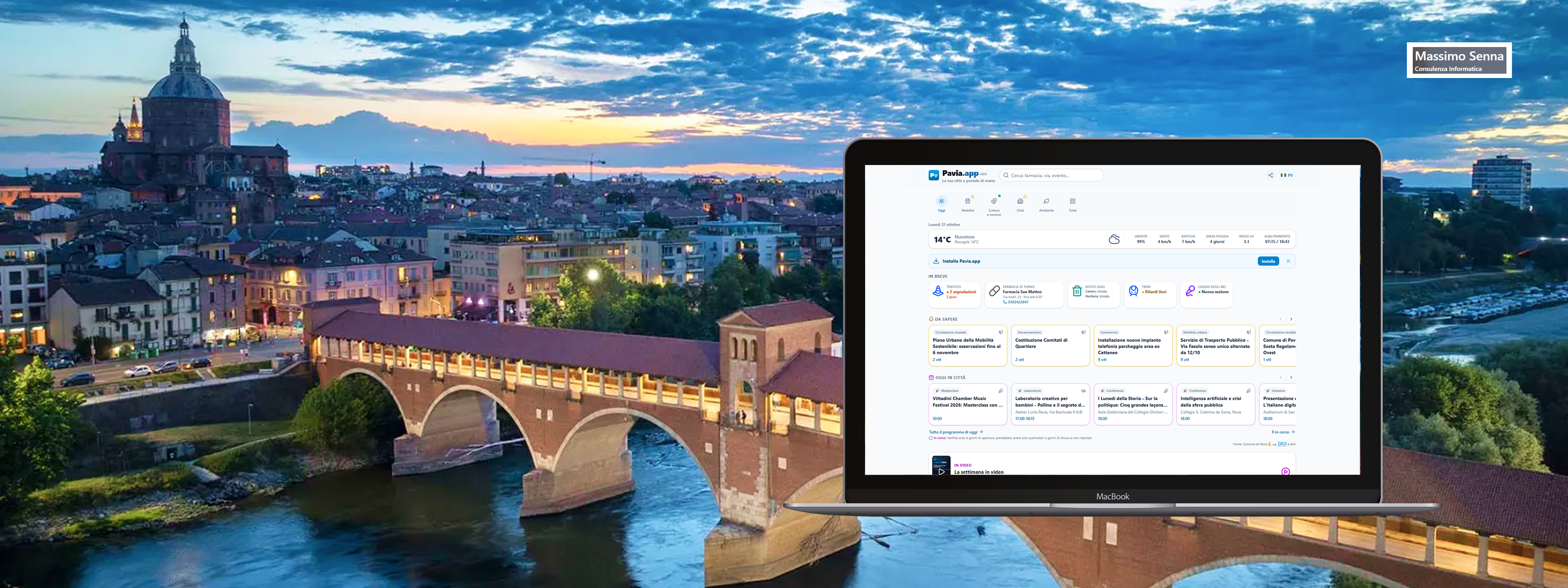Click the graduation cap icon on the Laboratorio card
Viewport: 1568px width, 588px height.
(1083, 391)
